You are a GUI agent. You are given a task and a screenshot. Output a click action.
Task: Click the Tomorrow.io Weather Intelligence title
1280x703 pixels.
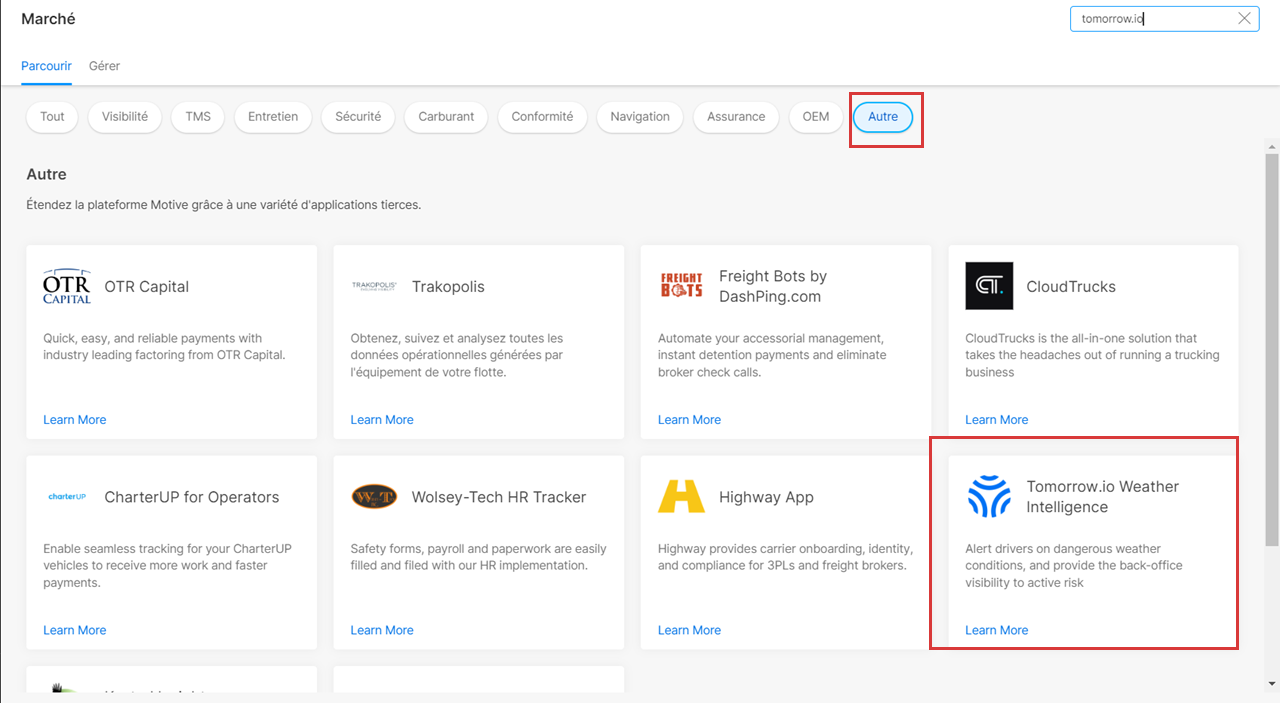pos(1103,497)
